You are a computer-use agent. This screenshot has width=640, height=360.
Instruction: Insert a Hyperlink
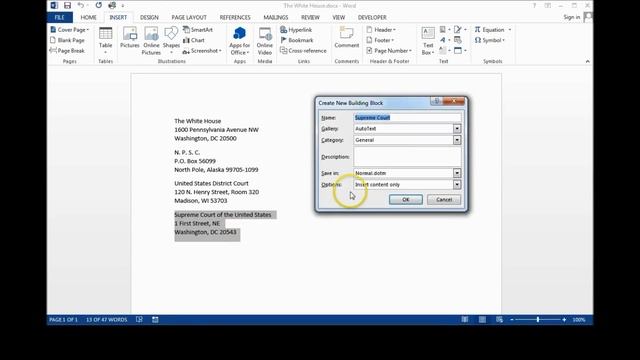click(296, 30)
